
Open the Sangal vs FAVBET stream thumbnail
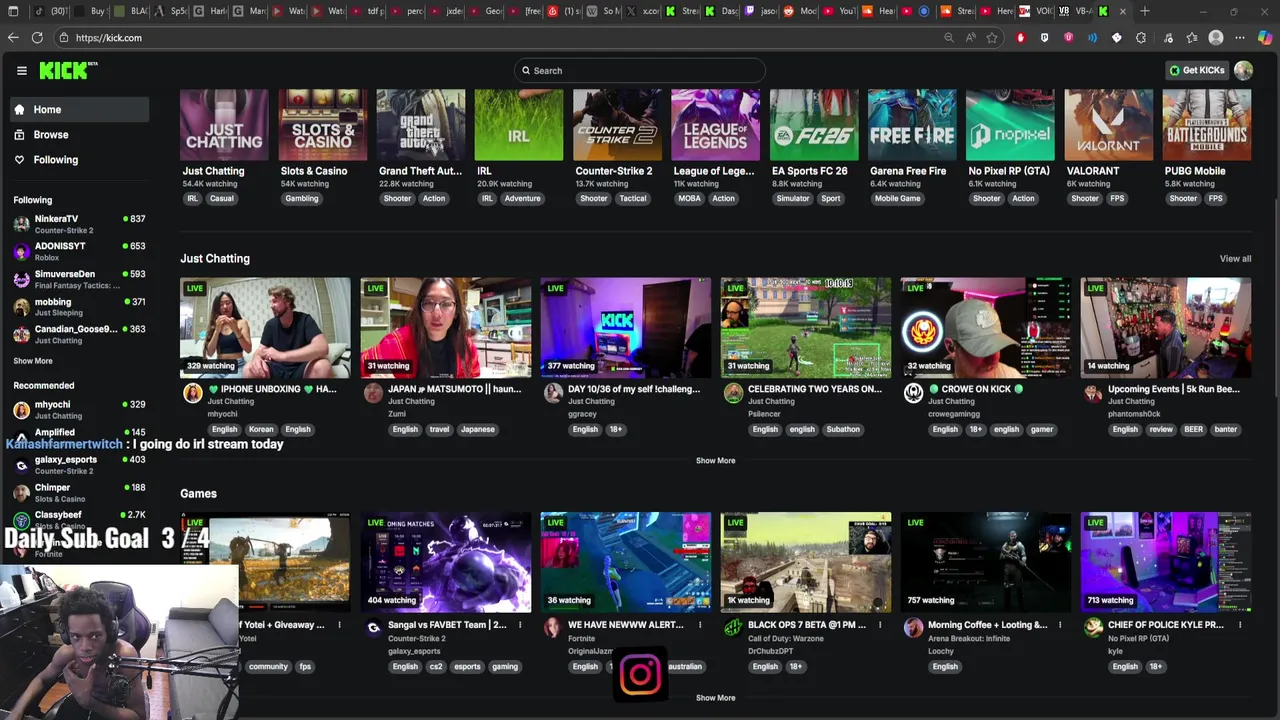point(445,562)
